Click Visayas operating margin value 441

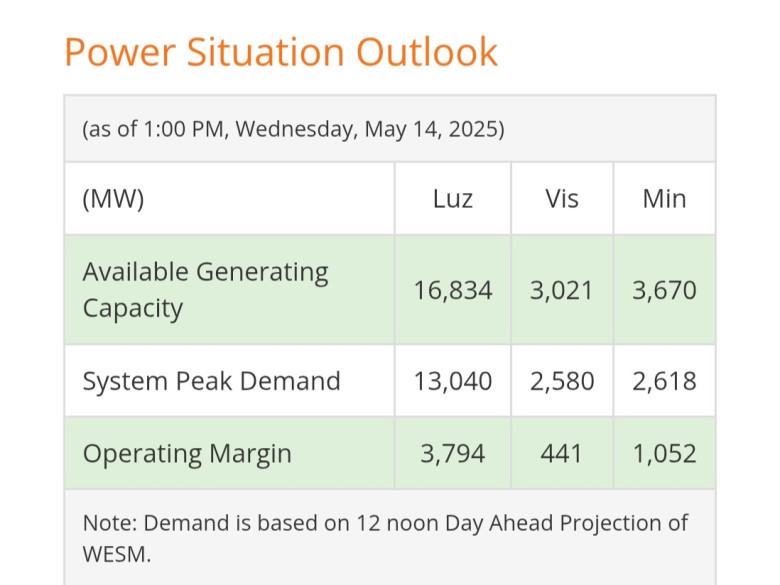click(562, 453)
